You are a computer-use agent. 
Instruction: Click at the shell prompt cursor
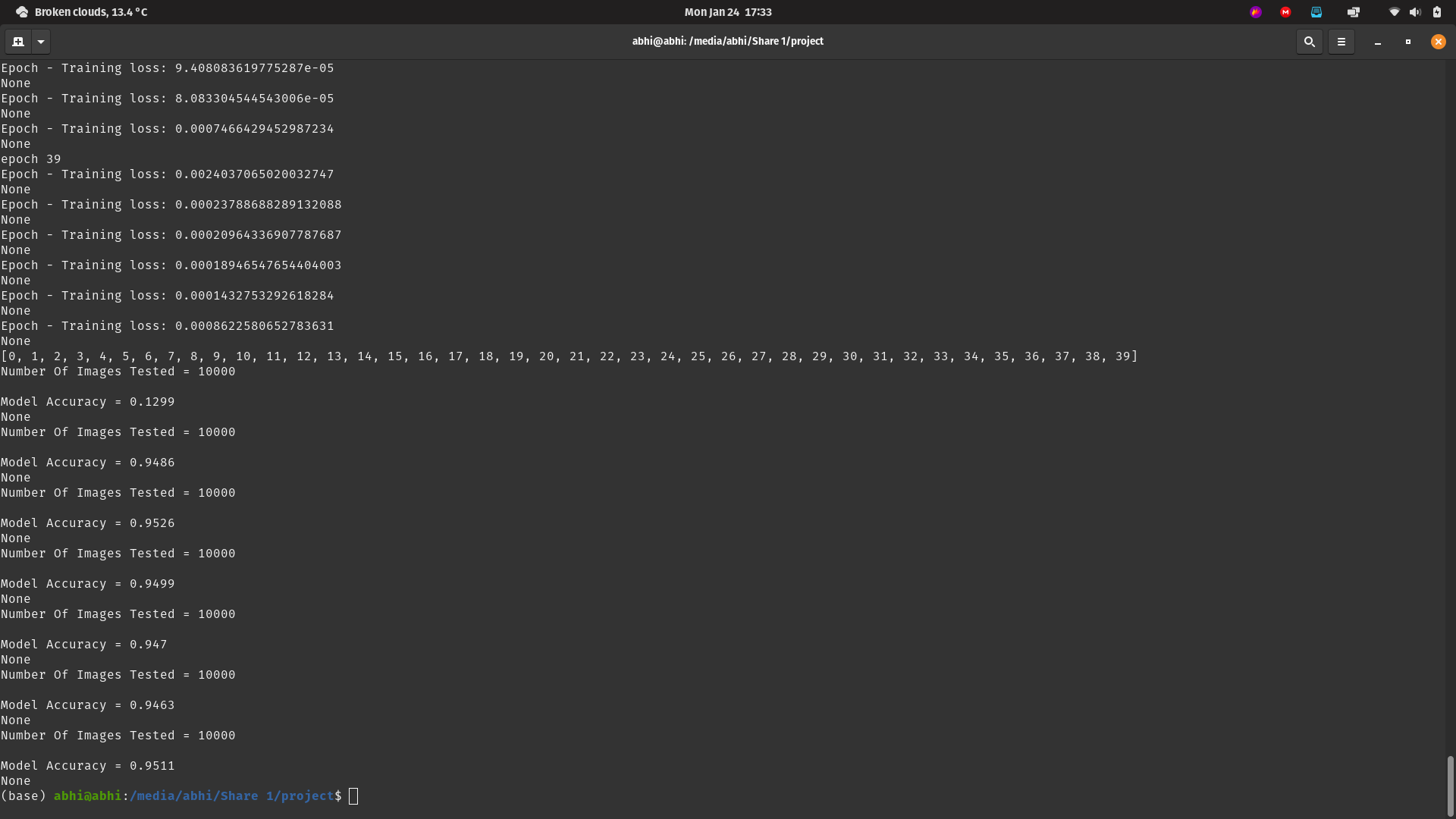pos(353,796)
